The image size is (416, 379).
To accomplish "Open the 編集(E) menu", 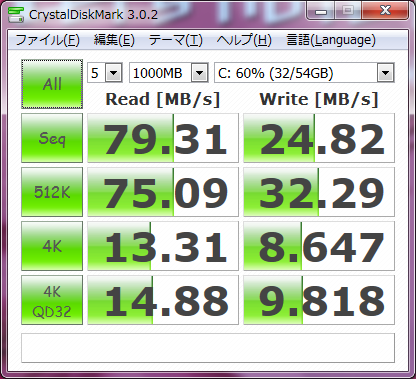I will [114, 40].
